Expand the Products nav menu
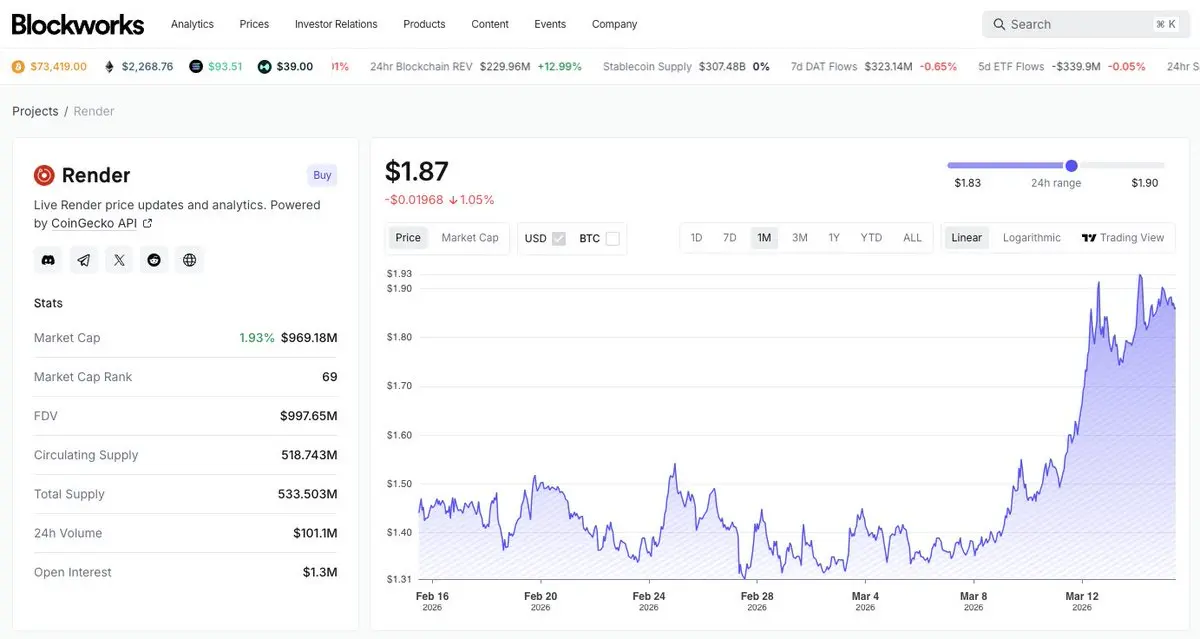1200x639 pixels. 424,24
